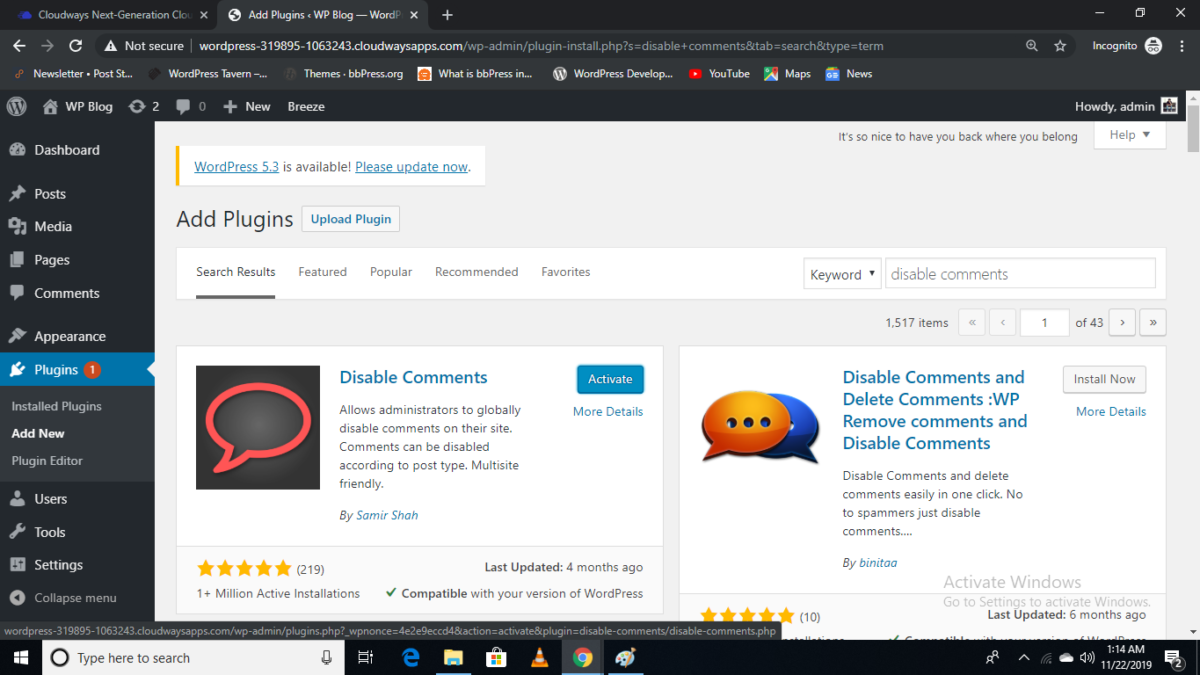1200x675 pixels.
Task: Switch to the Featured tab
Action: coord(322,272)
